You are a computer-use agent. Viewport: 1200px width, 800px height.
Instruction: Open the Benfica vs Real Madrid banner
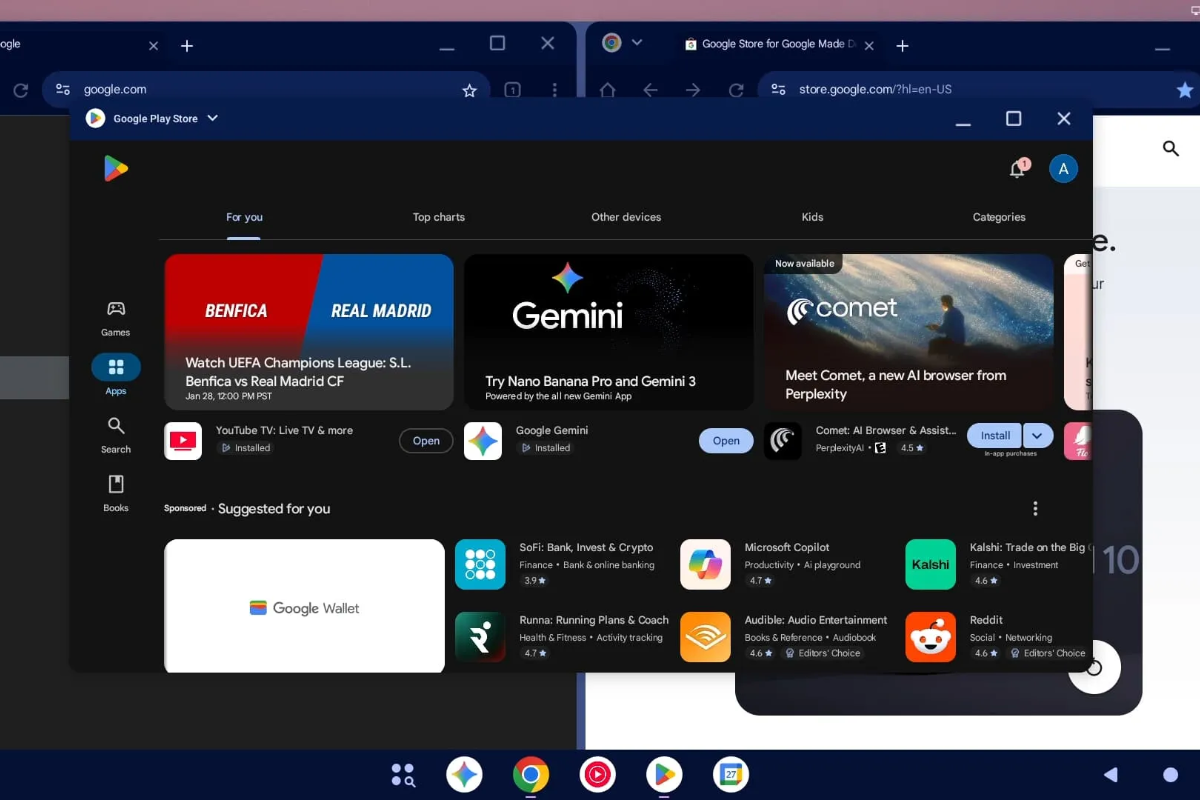(309, 332)
